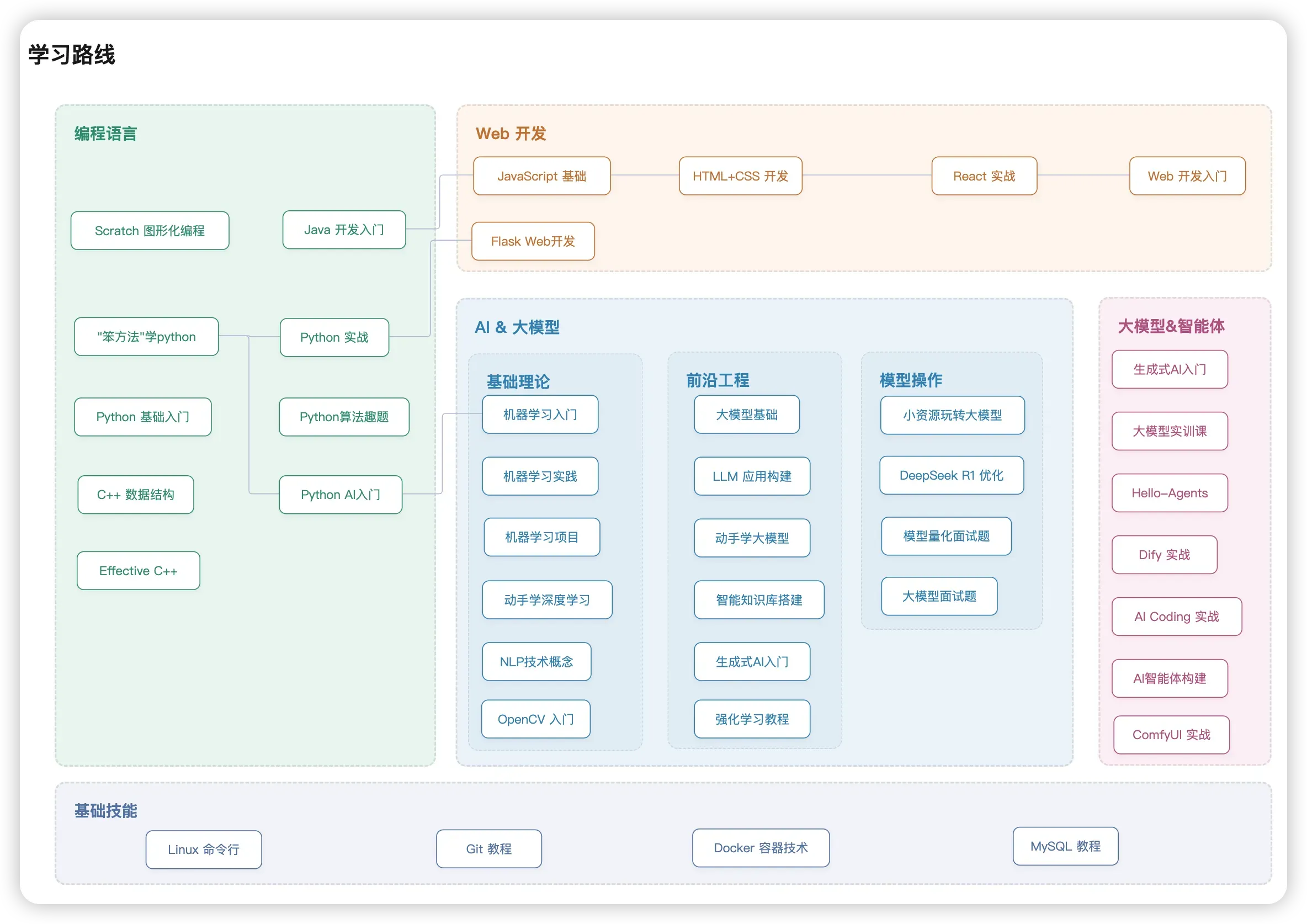Select the LLM 应用构建 box

click(751, 476)
